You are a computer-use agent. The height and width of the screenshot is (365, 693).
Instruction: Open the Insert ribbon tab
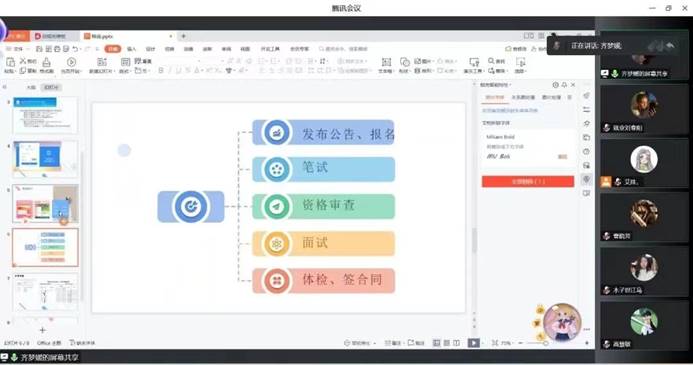pos(131,49)
